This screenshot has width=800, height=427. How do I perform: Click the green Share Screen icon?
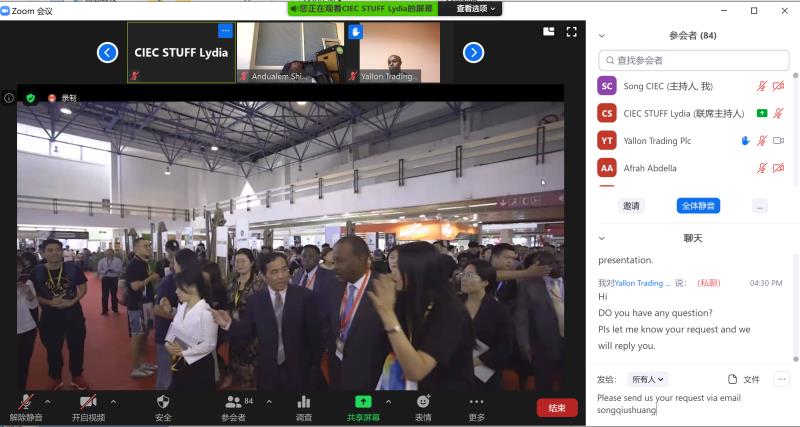pos(363,402)
